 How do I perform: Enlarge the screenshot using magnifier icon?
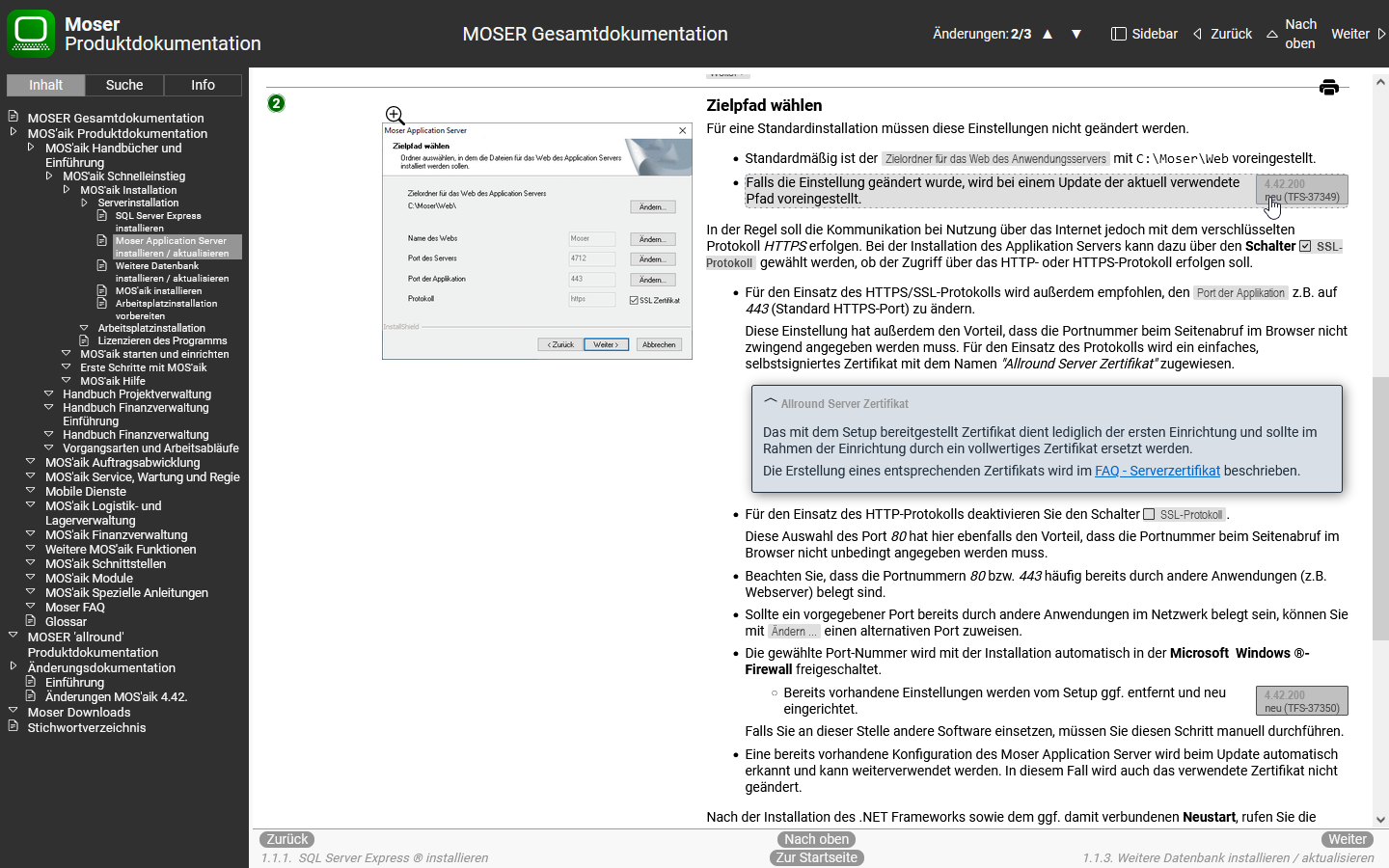395,116
